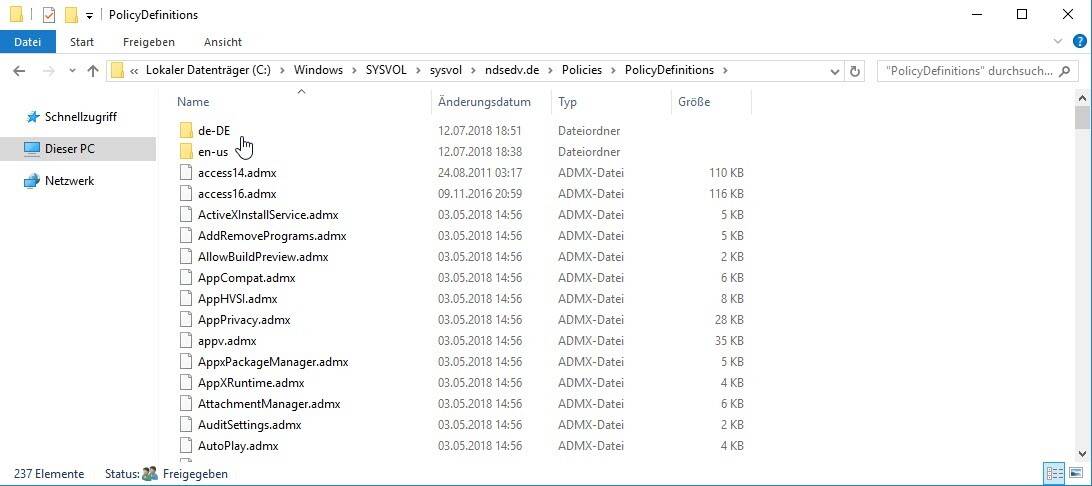Refresh the PolicyDefinitions folder view

point(855,71)
